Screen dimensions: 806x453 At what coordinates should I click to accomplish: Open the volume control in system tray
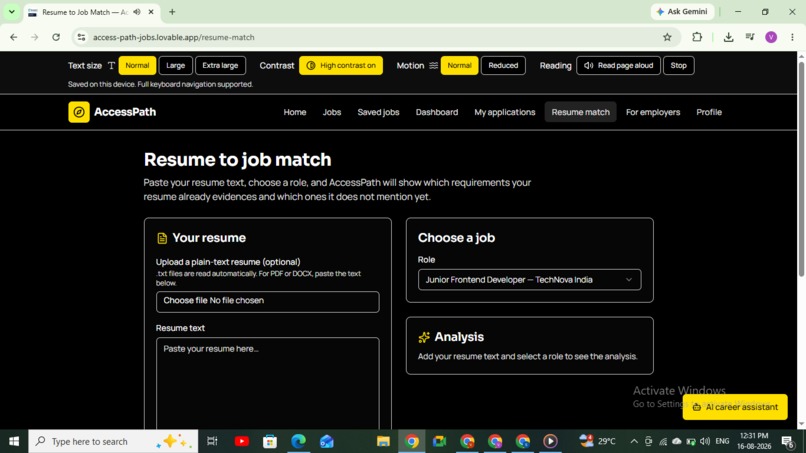(x=705, y=441)
